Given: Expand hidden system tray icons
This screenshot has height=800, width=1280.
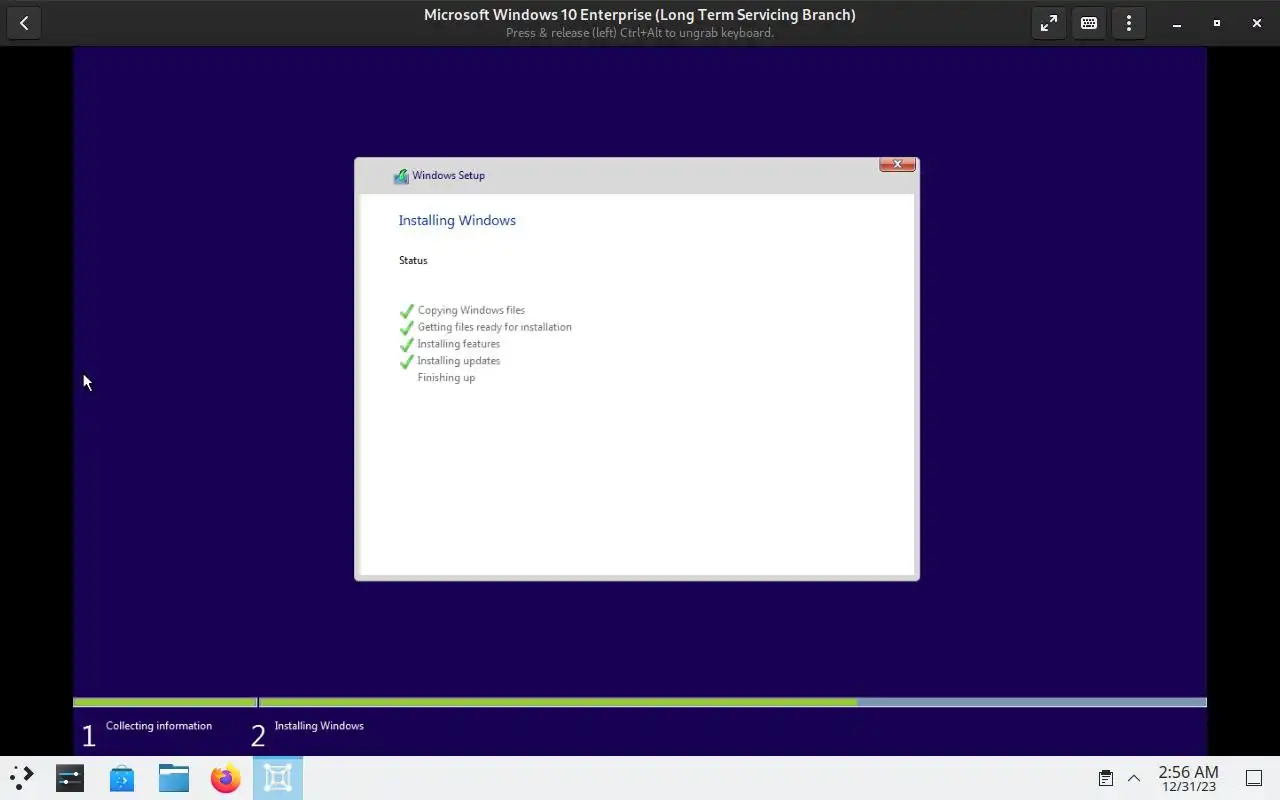Looking at the screenshot, I should [1134, 778].
